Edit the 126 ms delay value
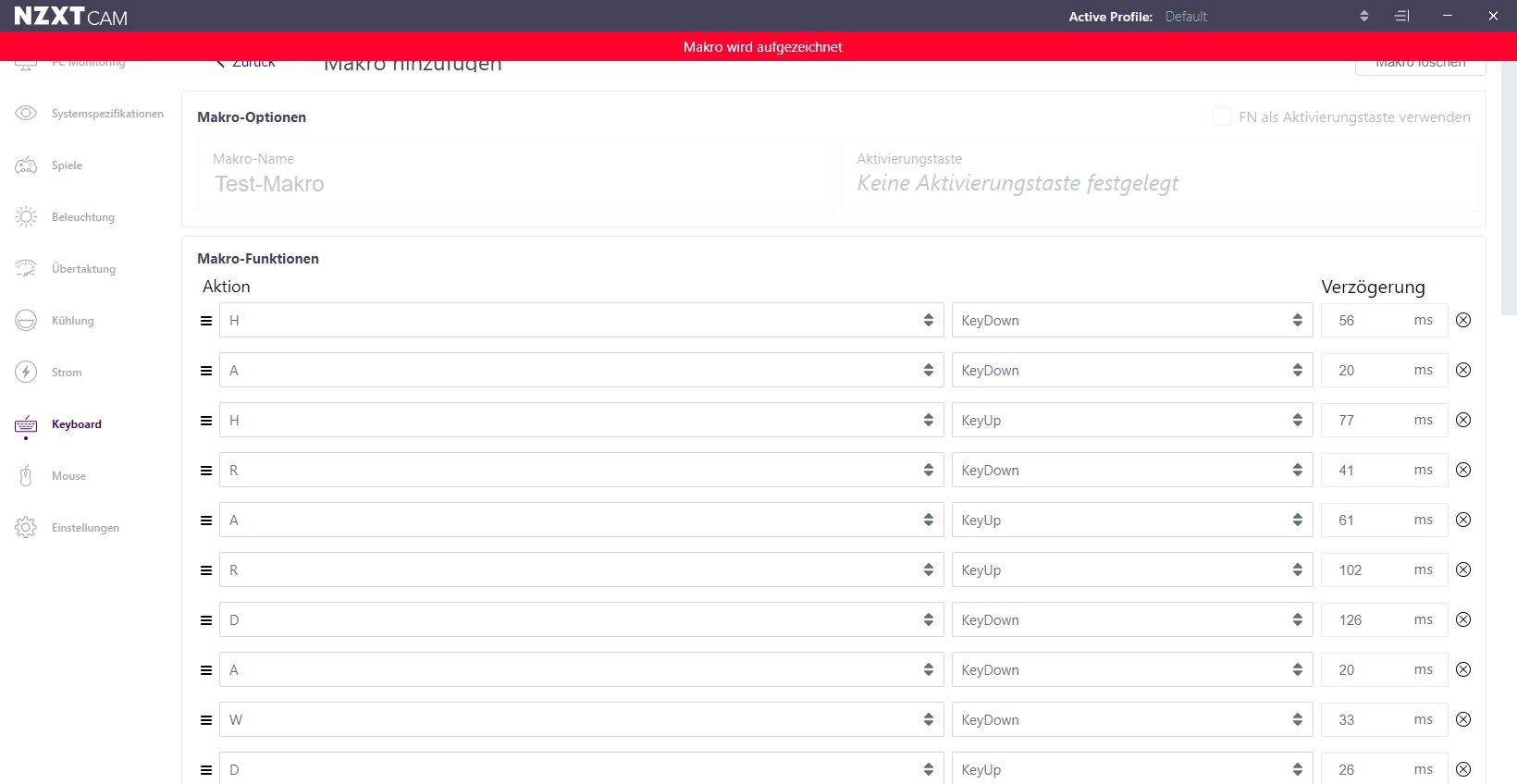This screenshot has height=784, width=1517. click(1364, 620)
